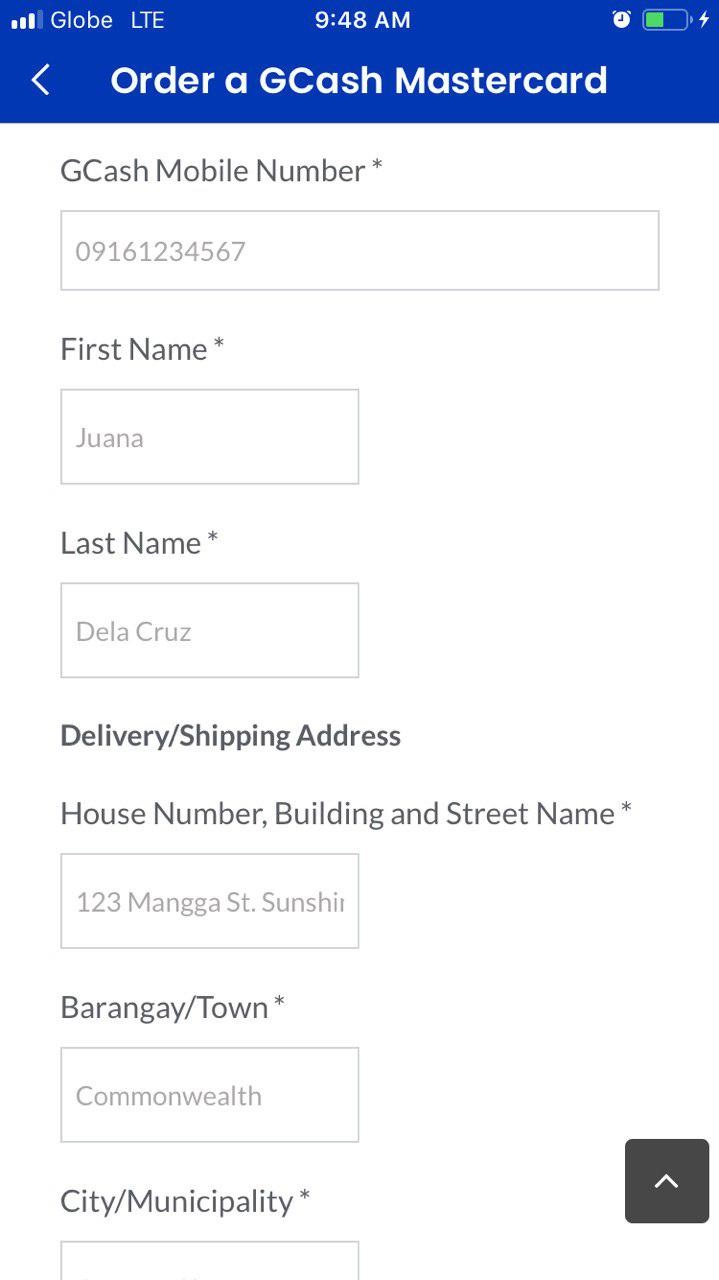
Task: Tap the alarm clock status icon
Action: click(x=622, y=20)
